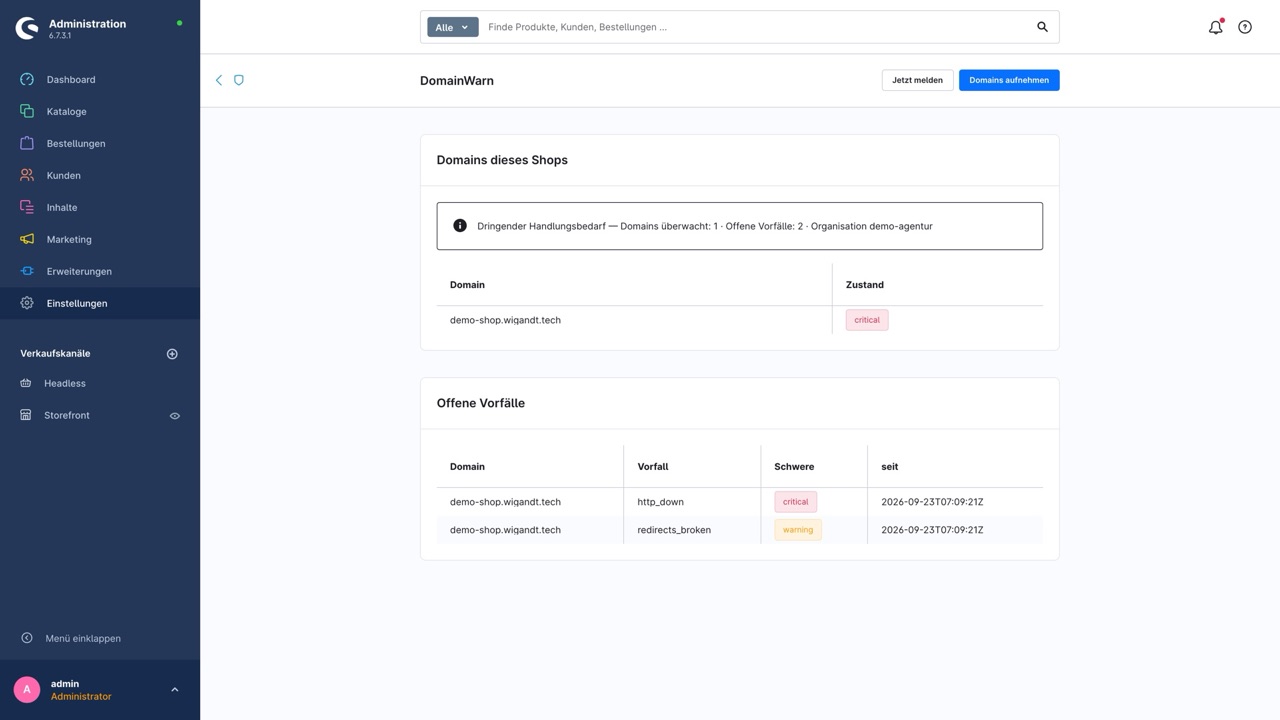Click the search magnifier icon

(x=1042, y=27)
